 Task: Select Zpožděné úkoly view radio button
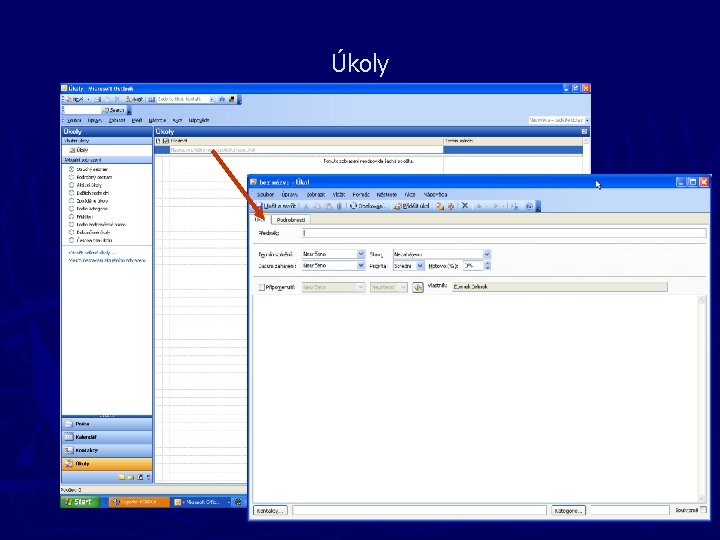(71, 201)
